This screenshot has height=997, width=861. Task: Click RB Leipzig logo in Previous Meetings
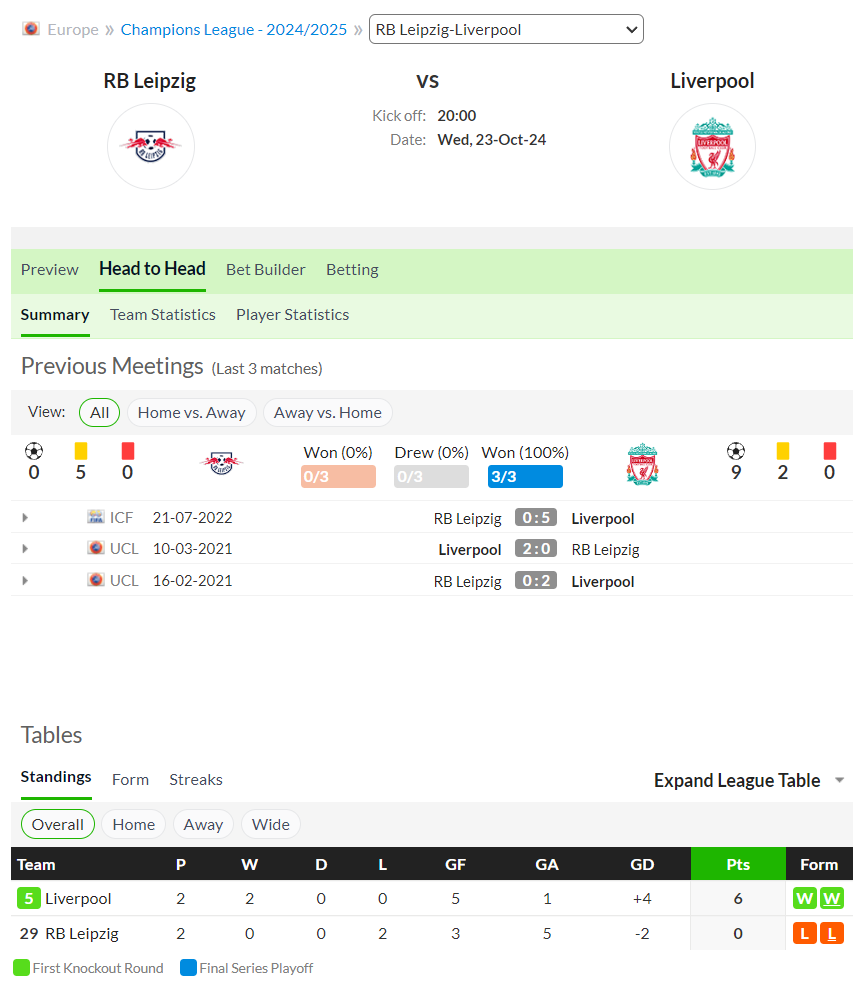tap(221, 463)
